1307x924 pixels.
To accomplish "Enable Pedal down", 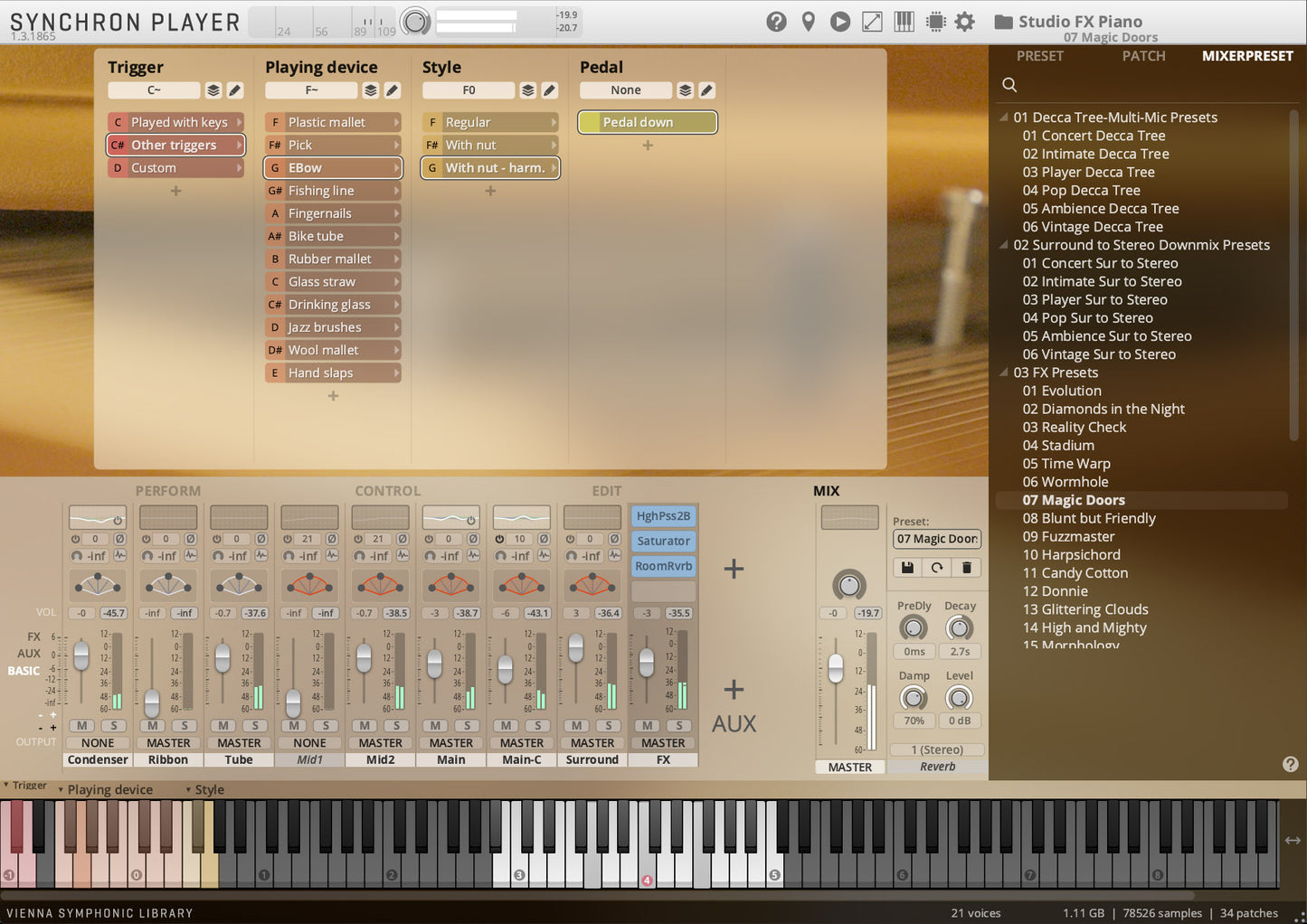I will pyautogui.click(x=647, y=122).
